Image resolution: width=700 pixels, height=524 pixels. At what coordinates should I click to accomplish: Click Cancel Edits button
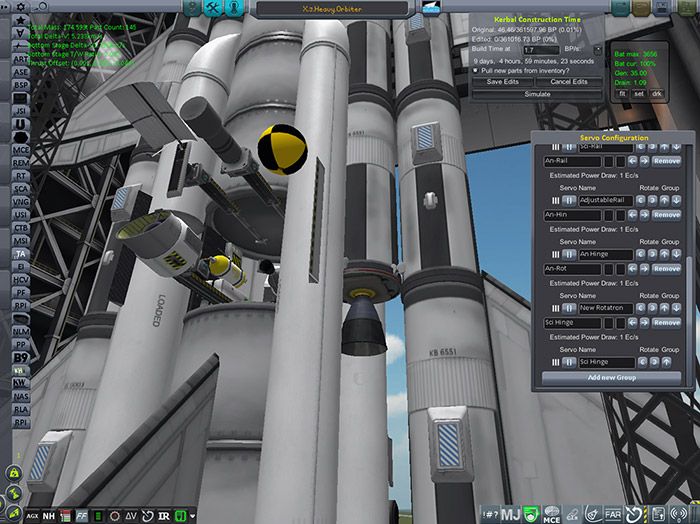pos(568,82)
